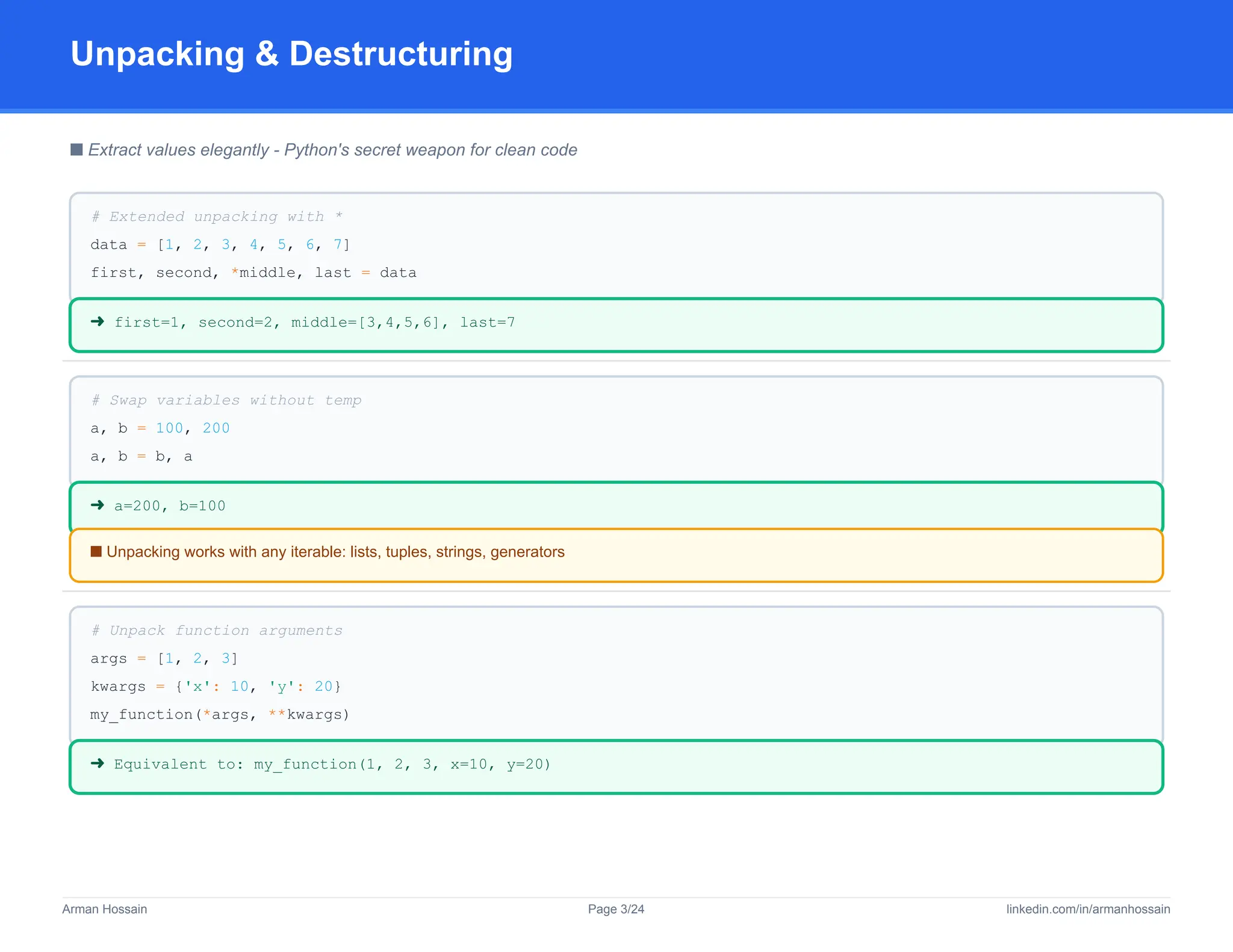
Task: Click the Unpack function arguments comment
Action: pos(217,630)
